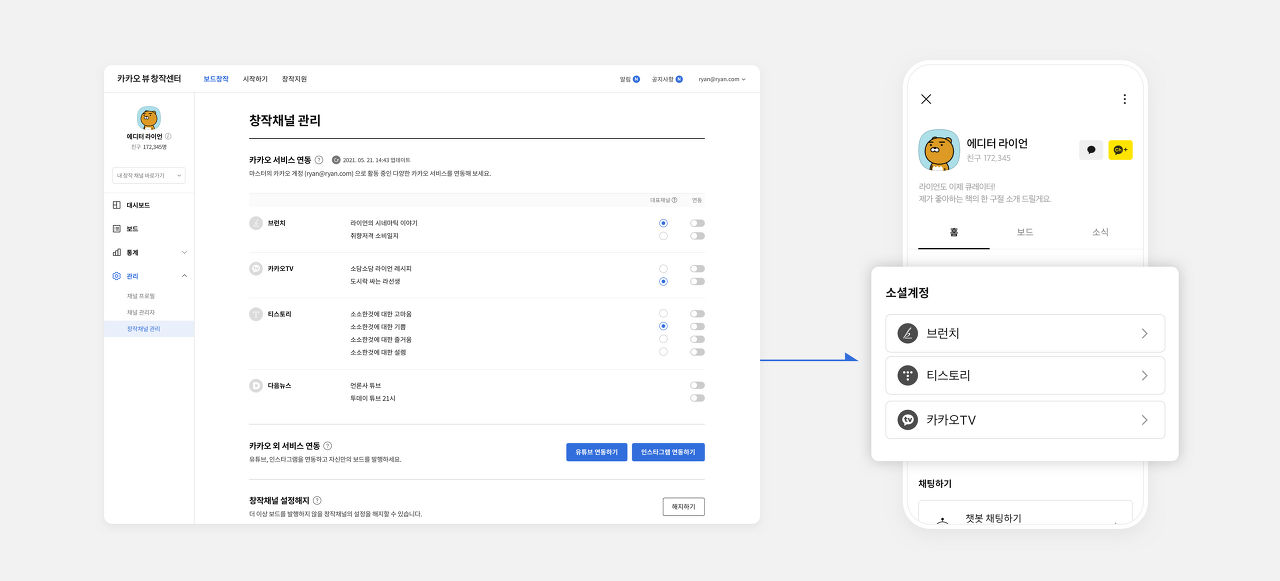
Task: Select 취향저격 소비일지 as representative channel
Action: tap(663, 236)
